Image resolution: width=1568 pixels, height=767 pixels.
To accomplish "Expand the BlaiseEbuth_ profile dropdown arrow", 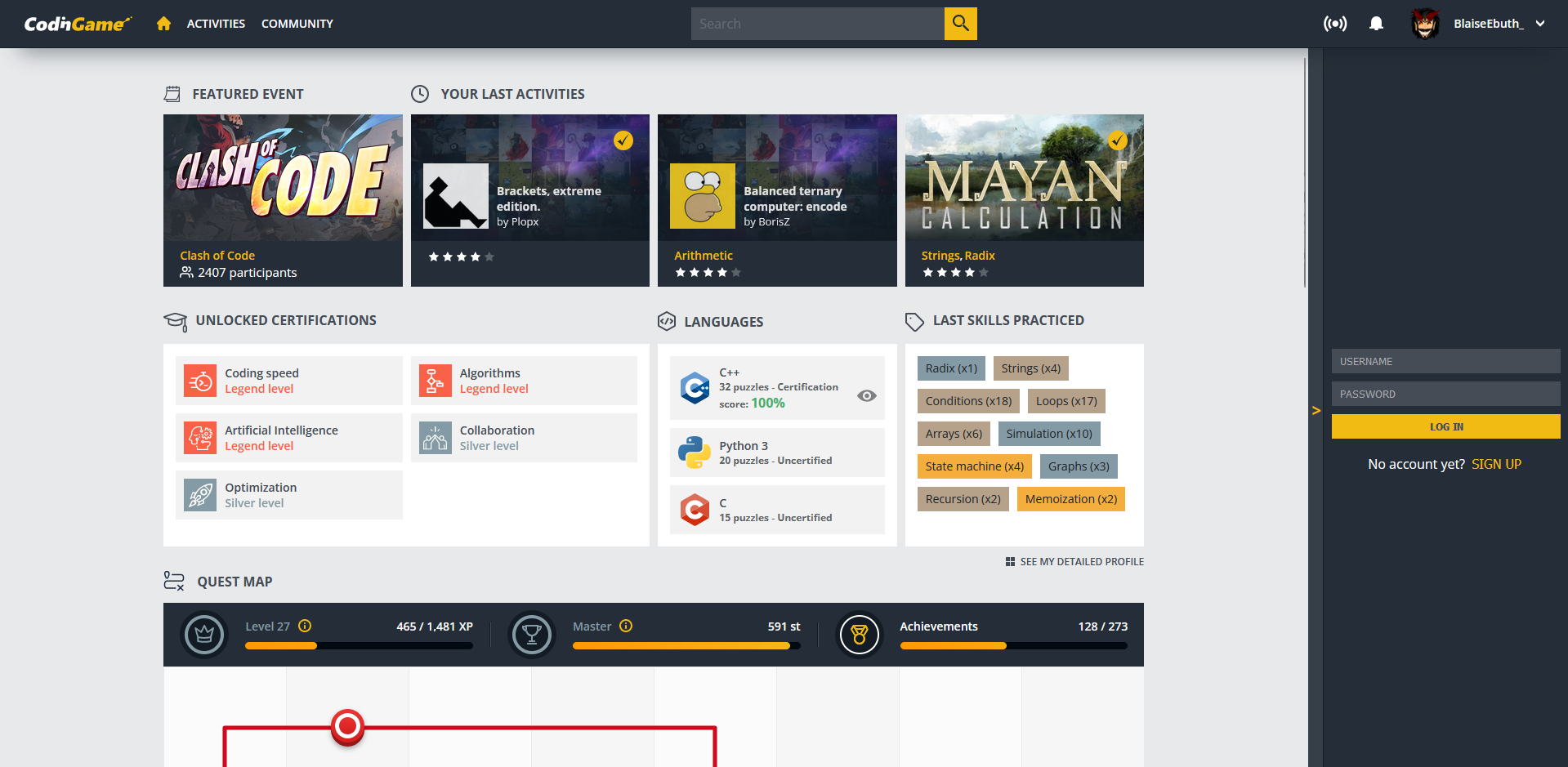I will click(1540, 24).
